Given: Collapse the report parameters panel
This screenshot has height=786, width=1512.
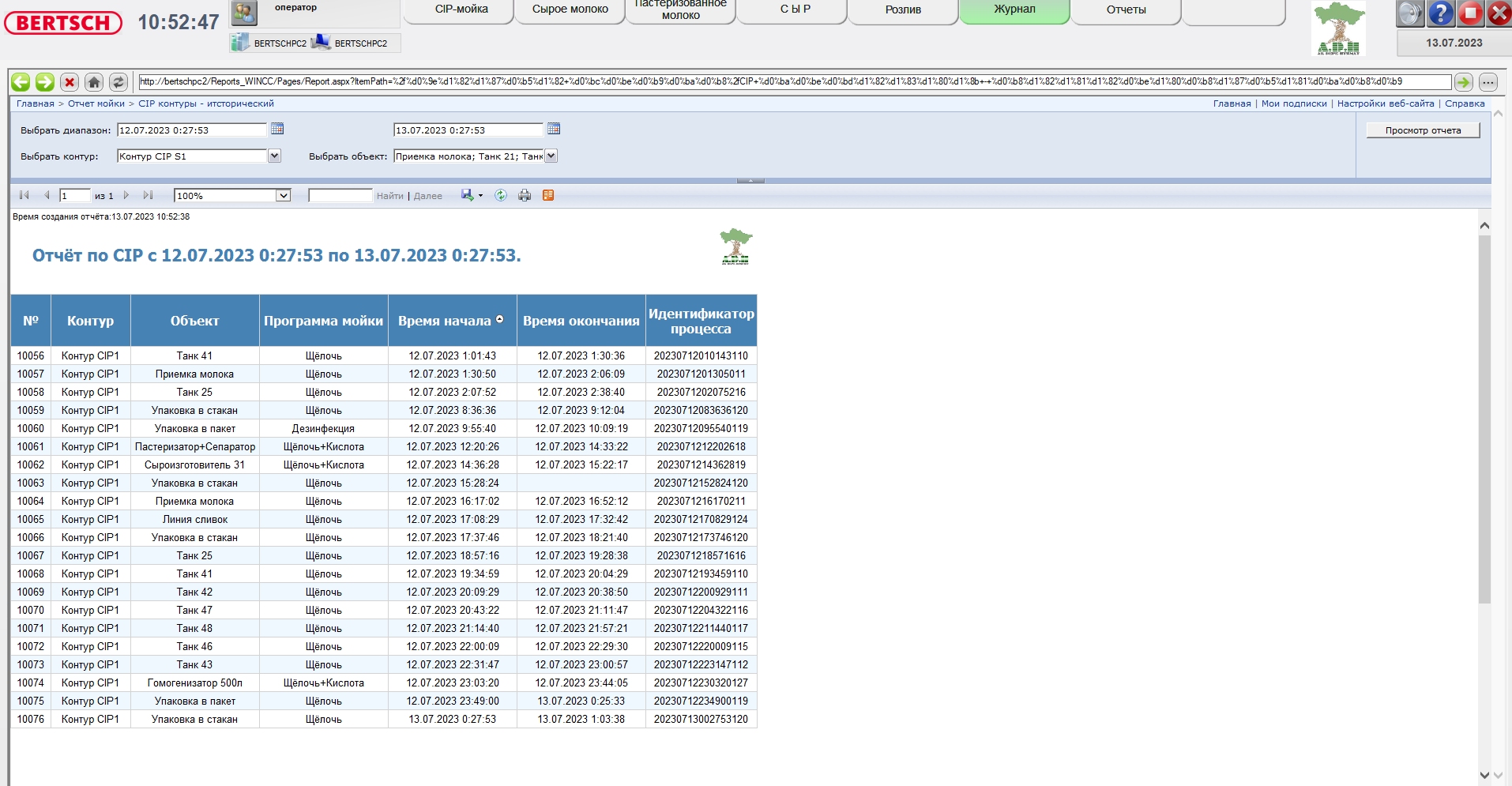Looking at the screenshot, I should tap(750, 181).
